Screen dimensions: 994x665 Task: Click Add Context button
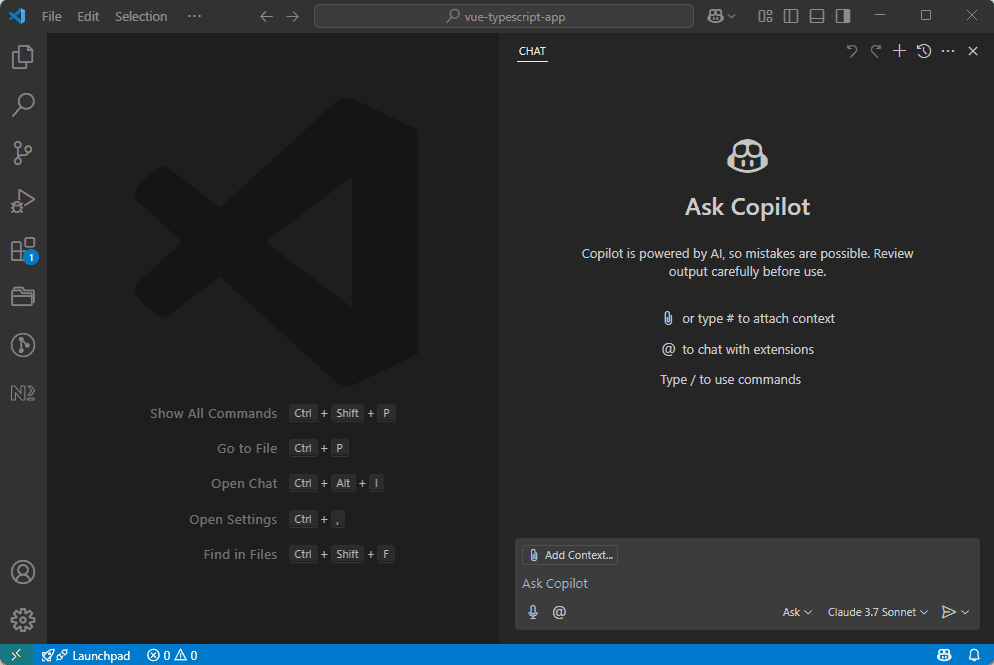pos(570,555)
